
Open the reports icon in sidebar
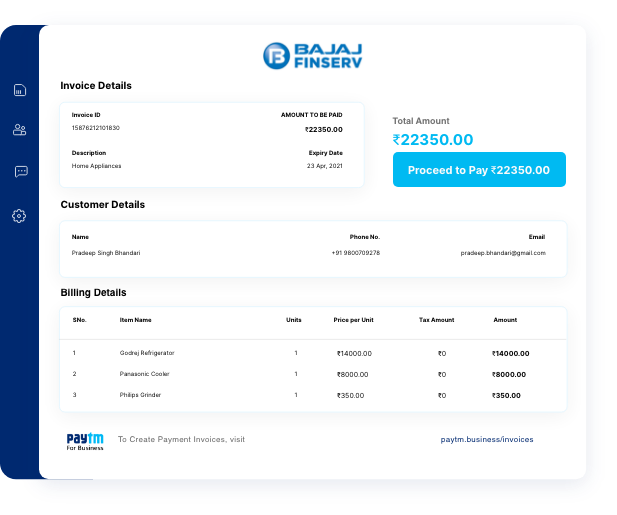pos(19,90)
